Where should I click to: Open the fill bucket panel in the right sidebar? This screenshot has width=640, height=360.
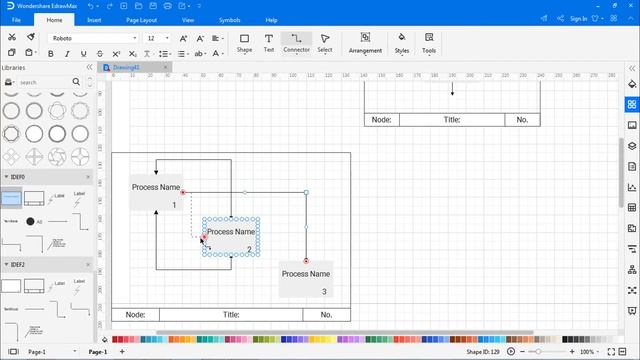click(x=632, y=84)
